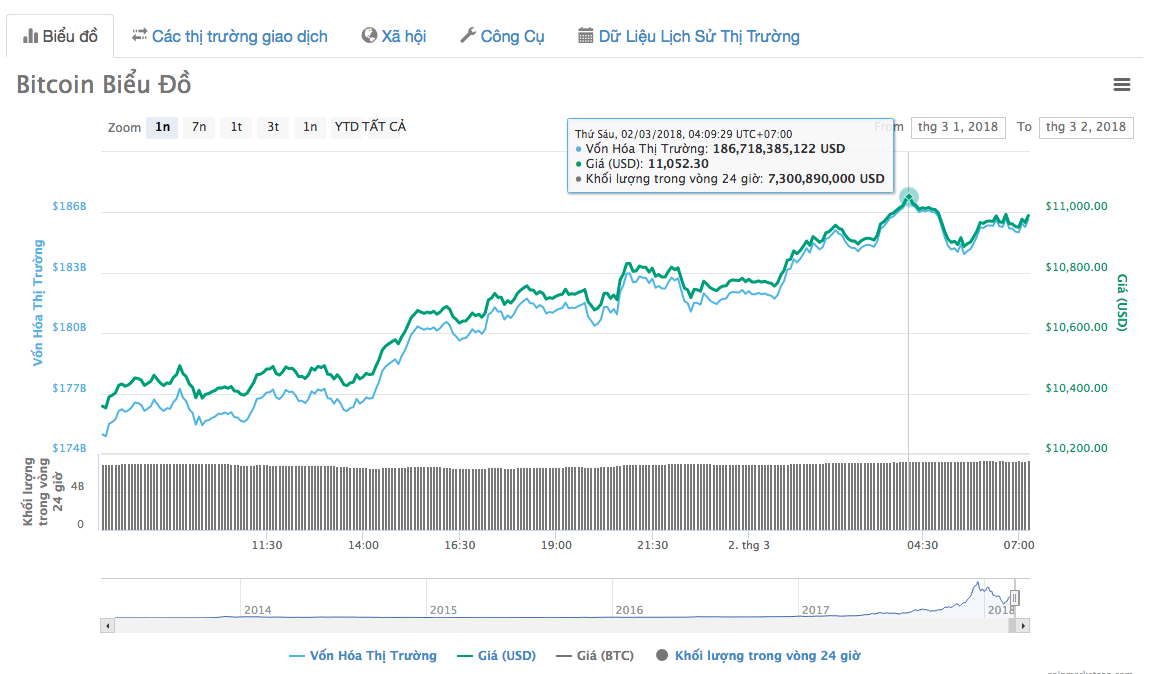Screen dimensions: 1164x674
Task: Click navigator scroll right arrow
Action: [1023, 626]
